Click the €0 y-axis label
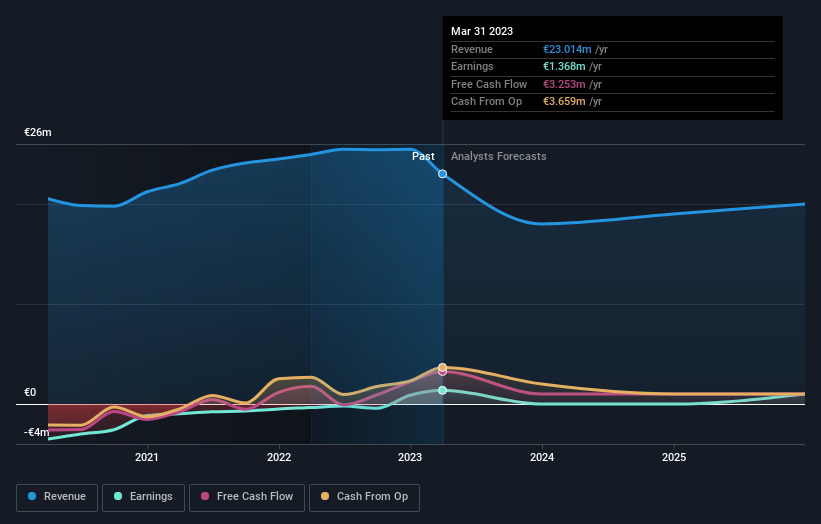Image resolution: width=821 pixels, height=524 pixels. pos(30,393)
